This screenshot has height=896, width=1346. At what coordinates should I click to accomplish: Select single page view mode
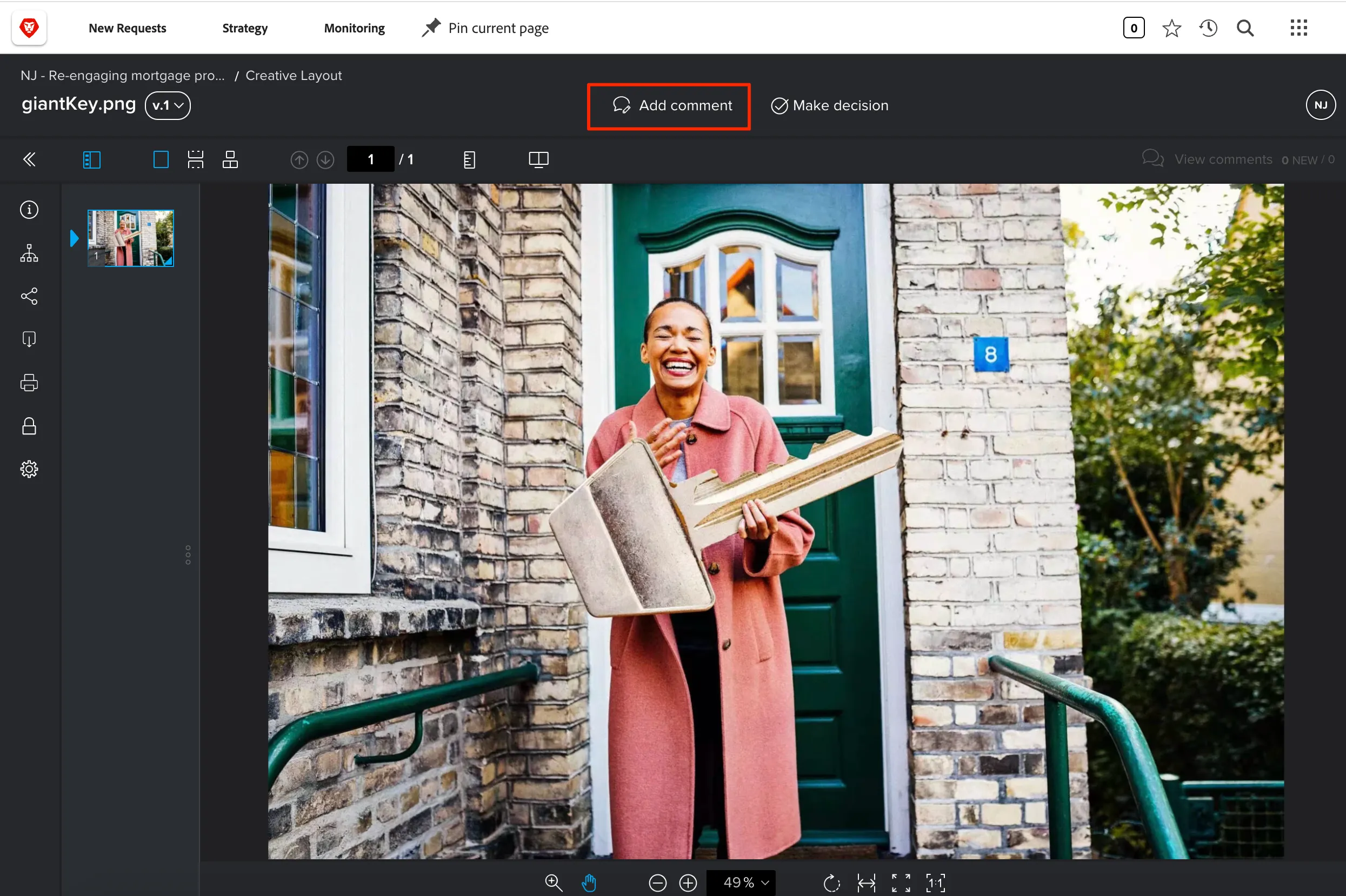161,159
